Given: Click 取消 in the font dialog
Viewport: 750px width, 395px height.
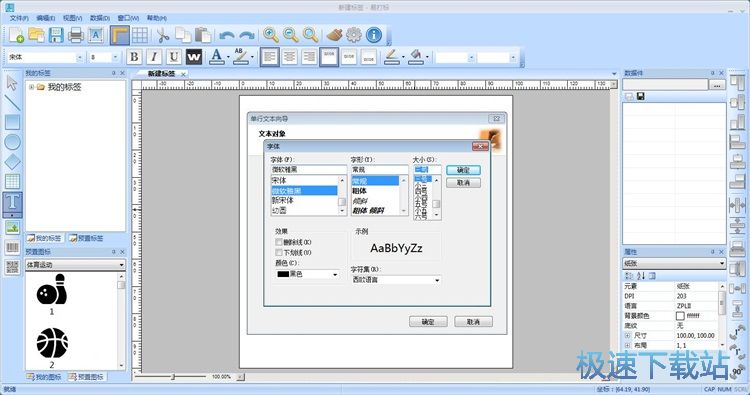Looking at the screenshot, I should tap(463, 183).
